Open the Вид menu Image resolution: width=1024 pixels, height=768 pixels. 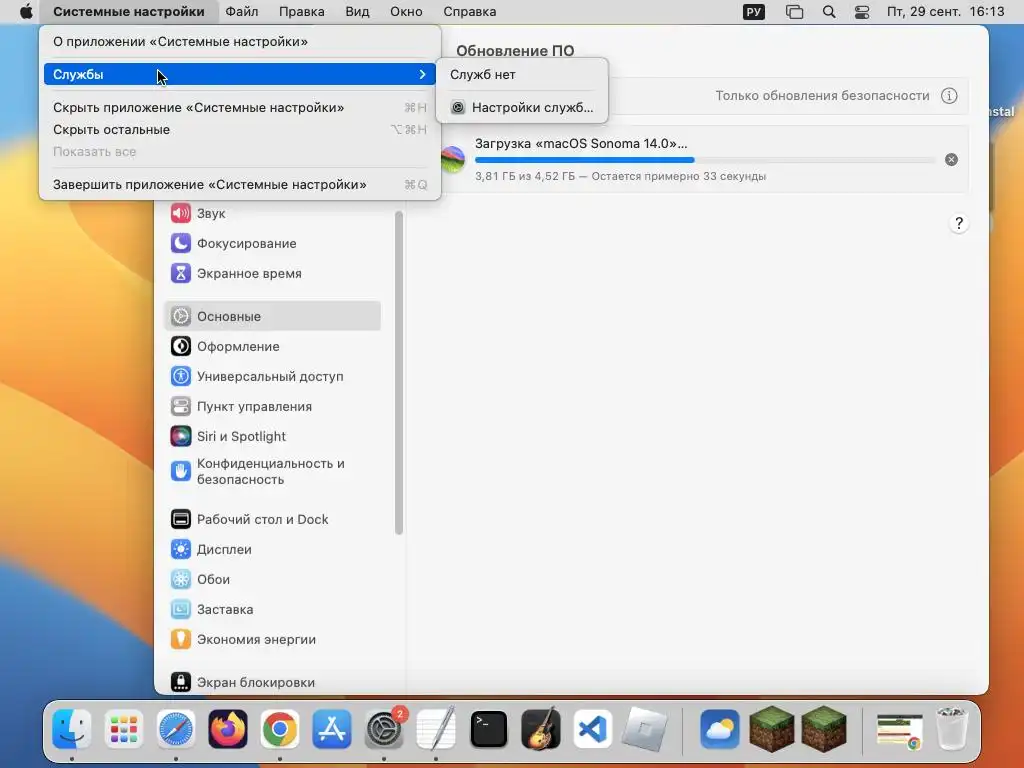point(357,12)
